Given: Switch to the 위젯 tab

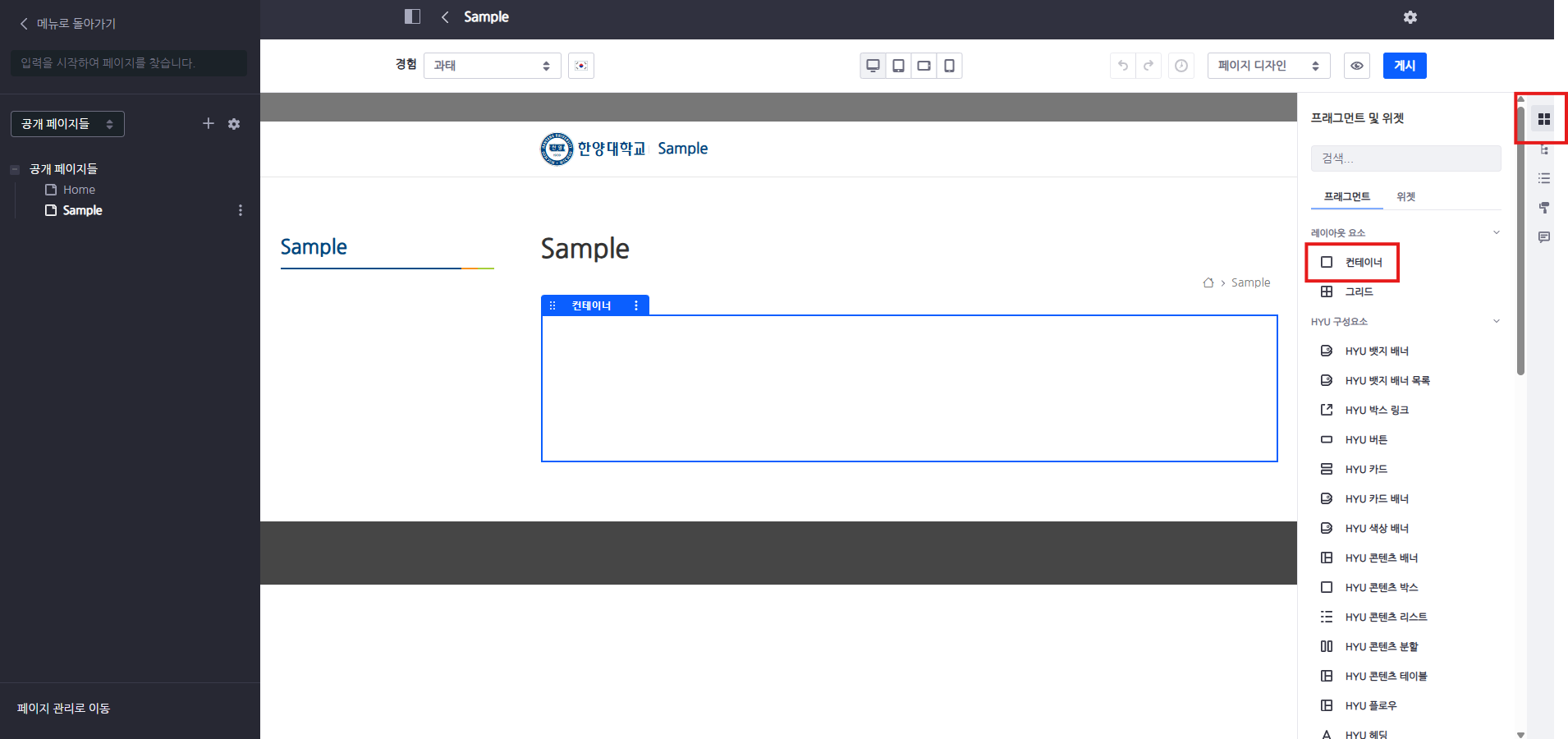Looking at the screenshot, I should (x=1405, y=197).
